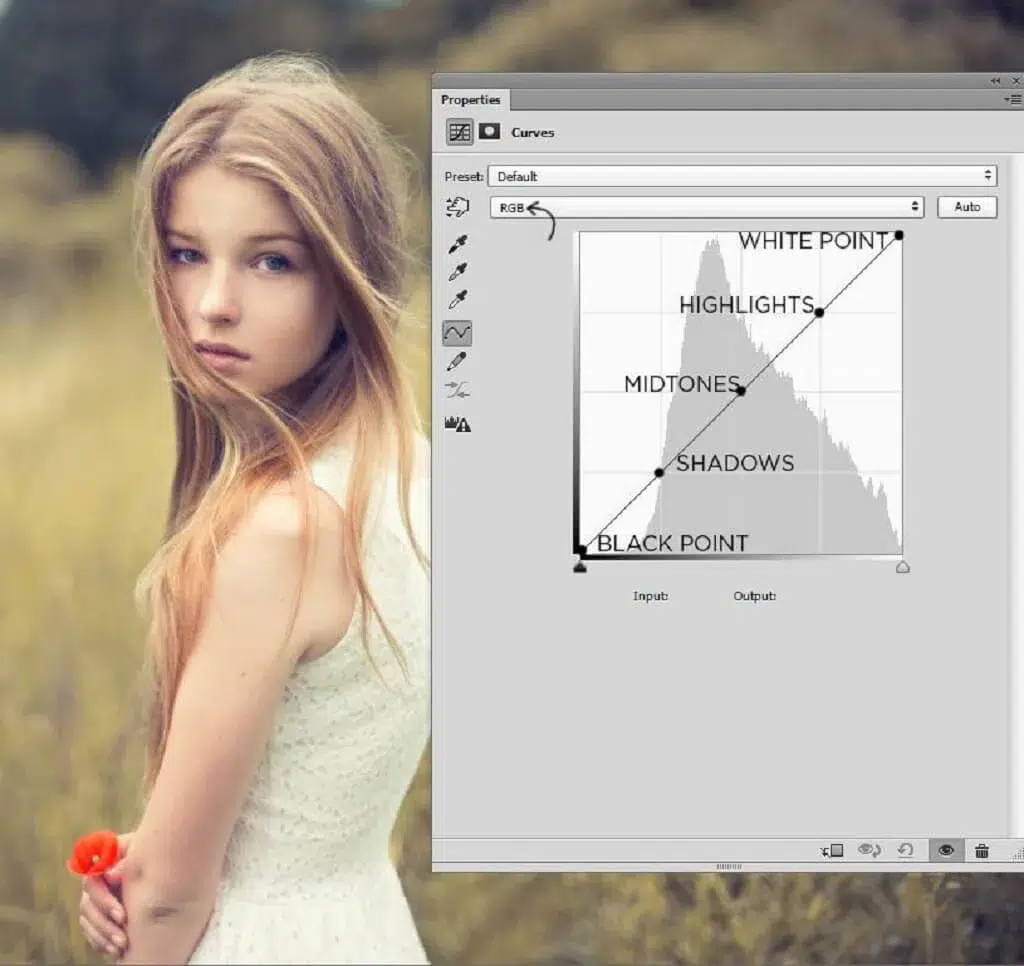Activate the on-image targeted adjustment hand tool
Screen dimensions: 1024x966
[457, 207]
